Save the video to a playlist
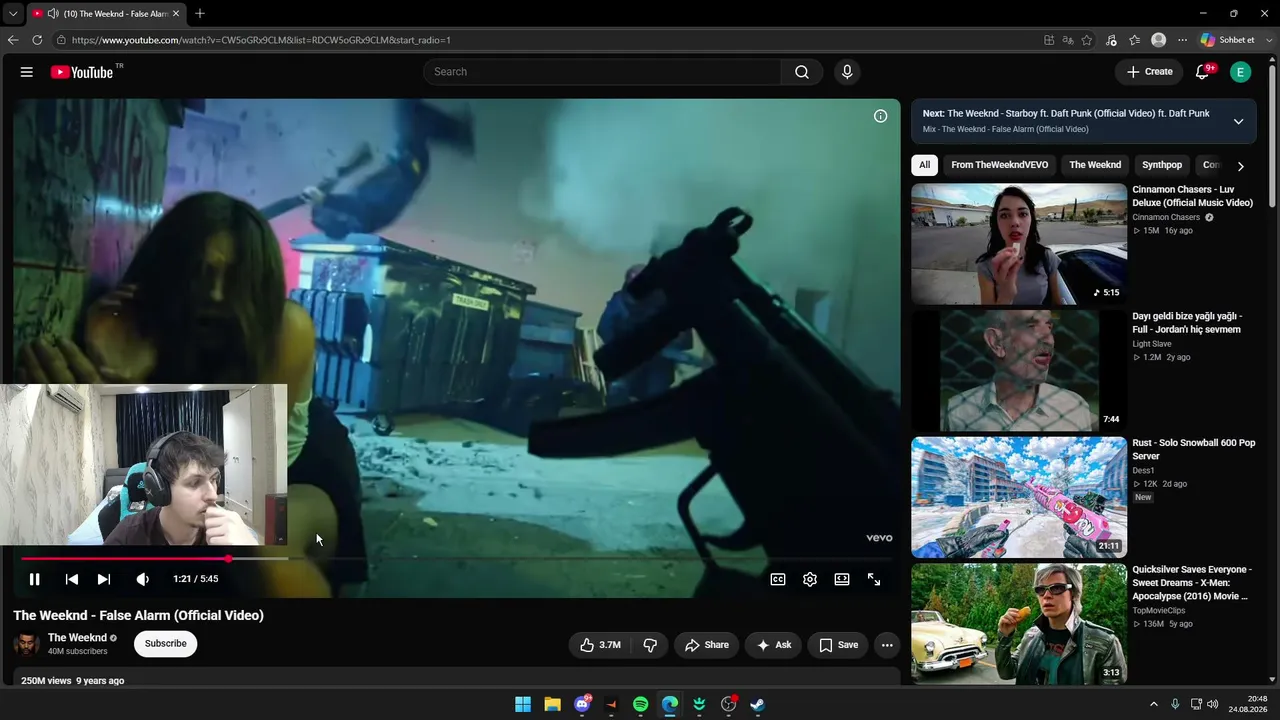Screen dimensions: 1280x720 click(x=838, y=645)
